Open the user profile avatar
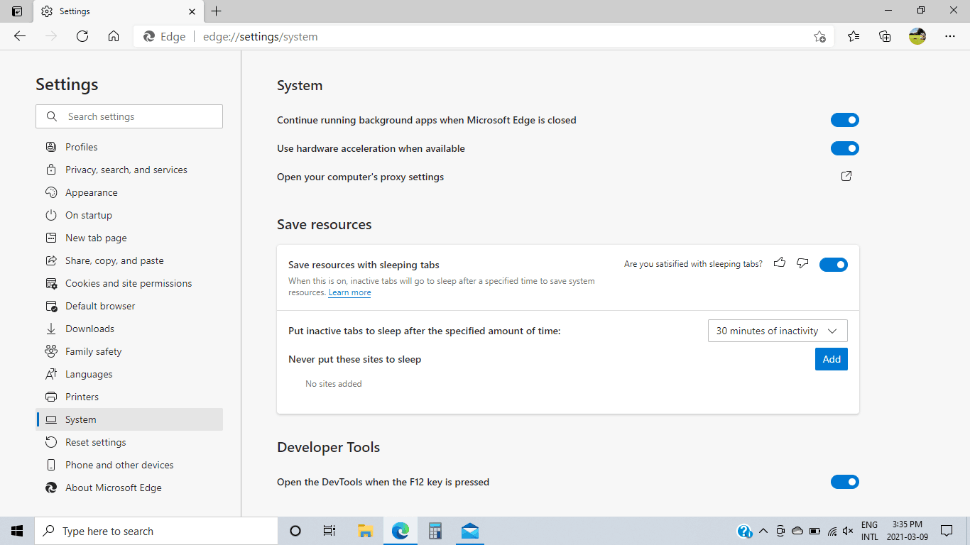This screenshot has height=545, width=970. click(x=917, y=36)
